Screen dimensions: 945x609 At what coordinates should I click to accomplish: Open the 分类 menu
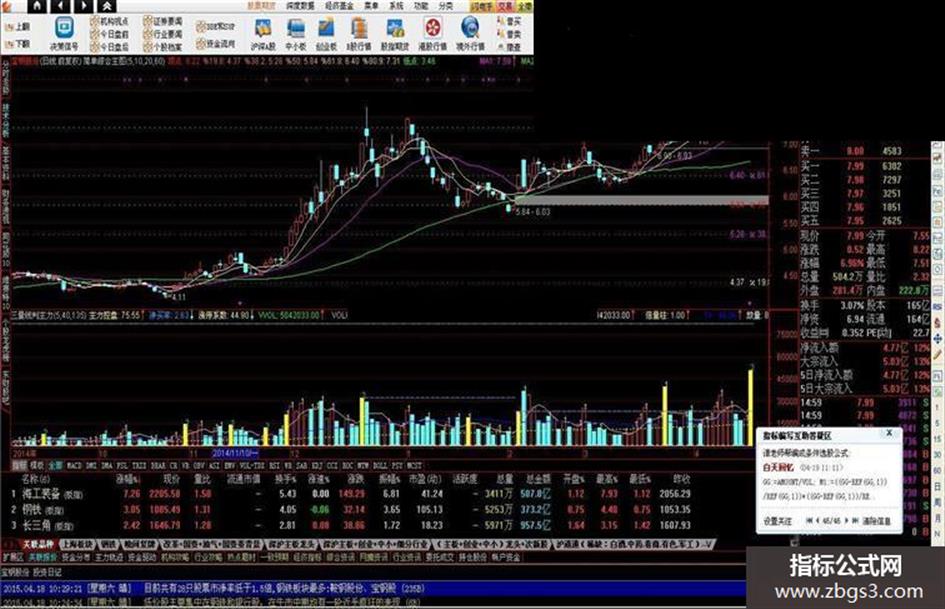coord(445,6)
